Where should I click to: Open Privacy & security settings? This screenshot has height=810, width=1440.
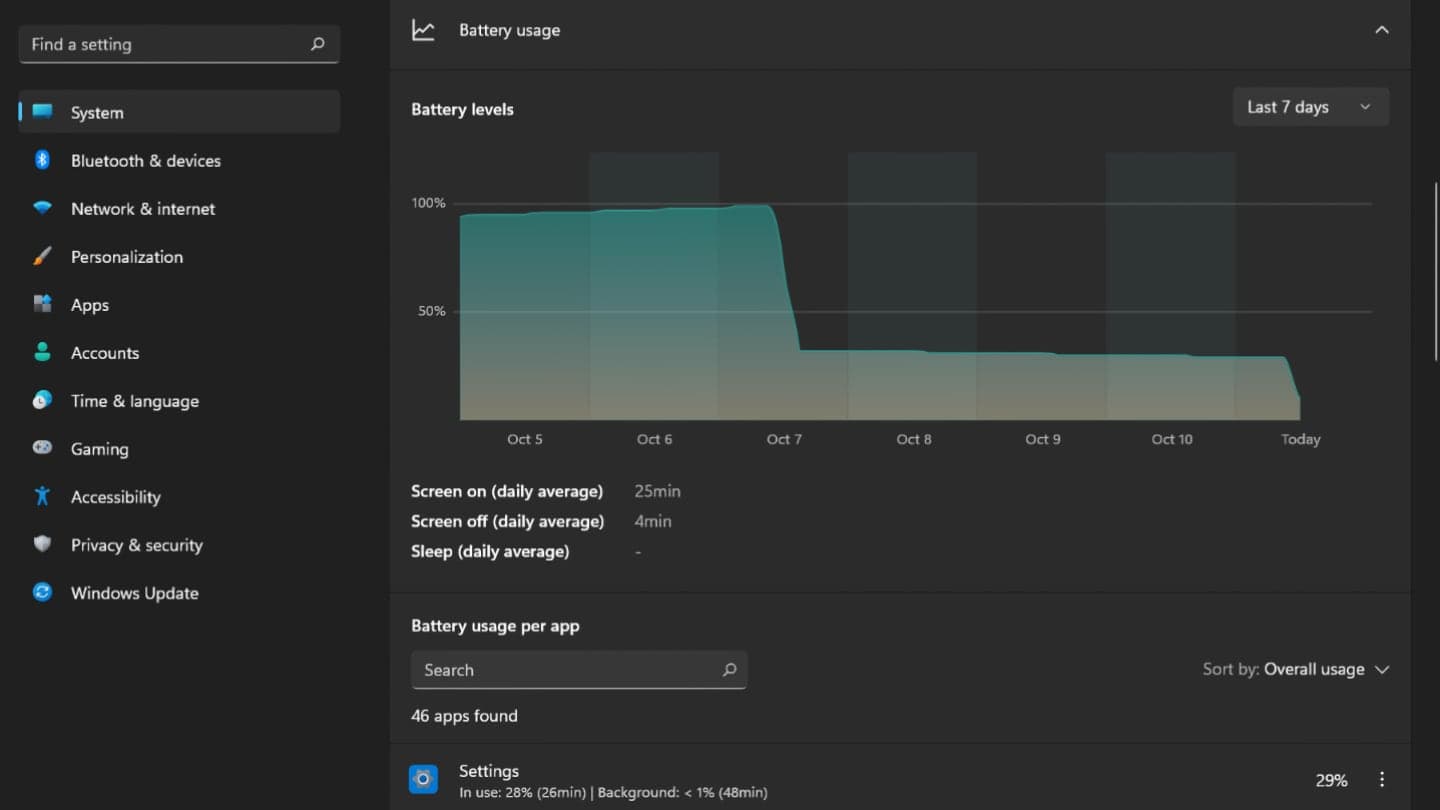tap(179, 544)
